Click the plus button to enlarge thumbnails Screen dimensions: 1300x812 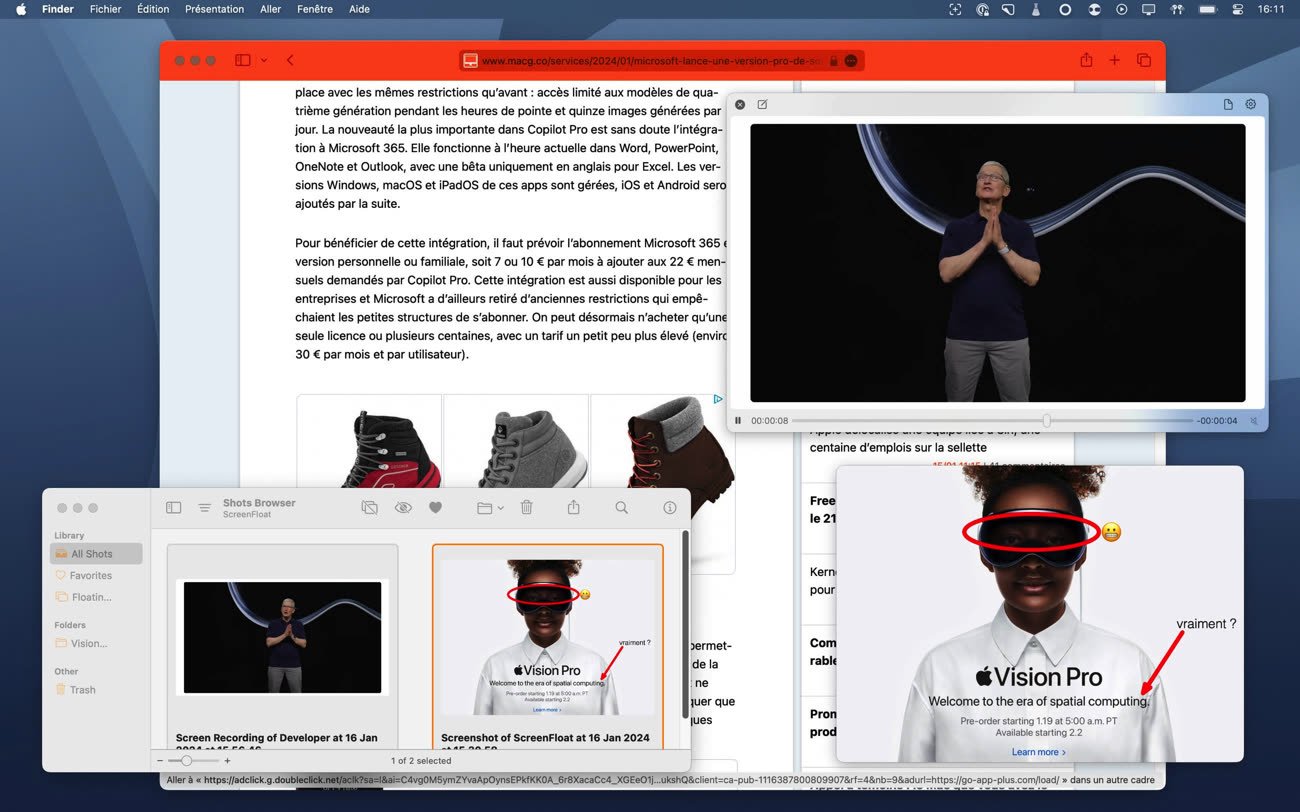click(227, 761)
